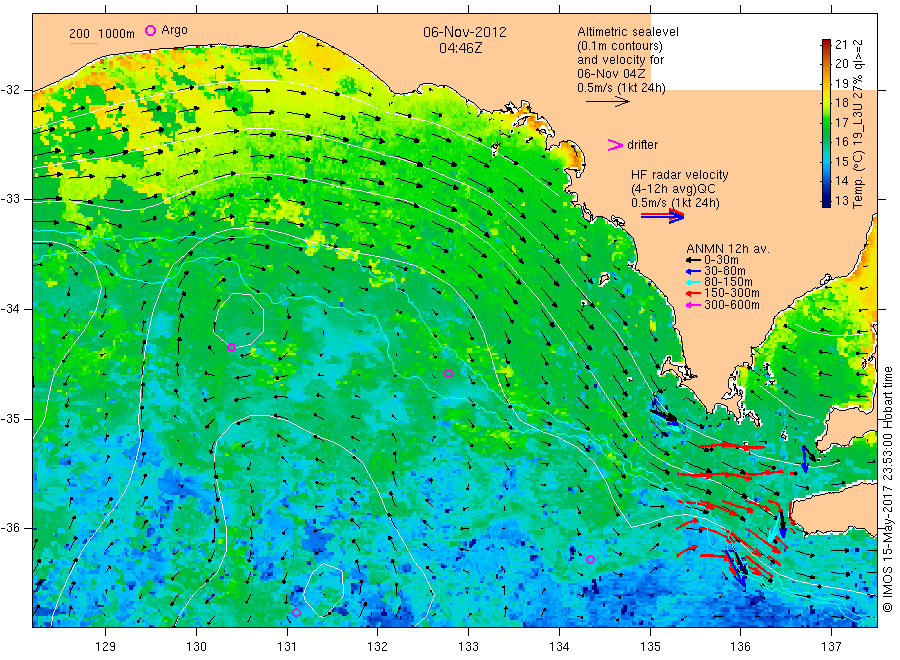Click the red and blue HF radar arrow

tap(662, 216)
